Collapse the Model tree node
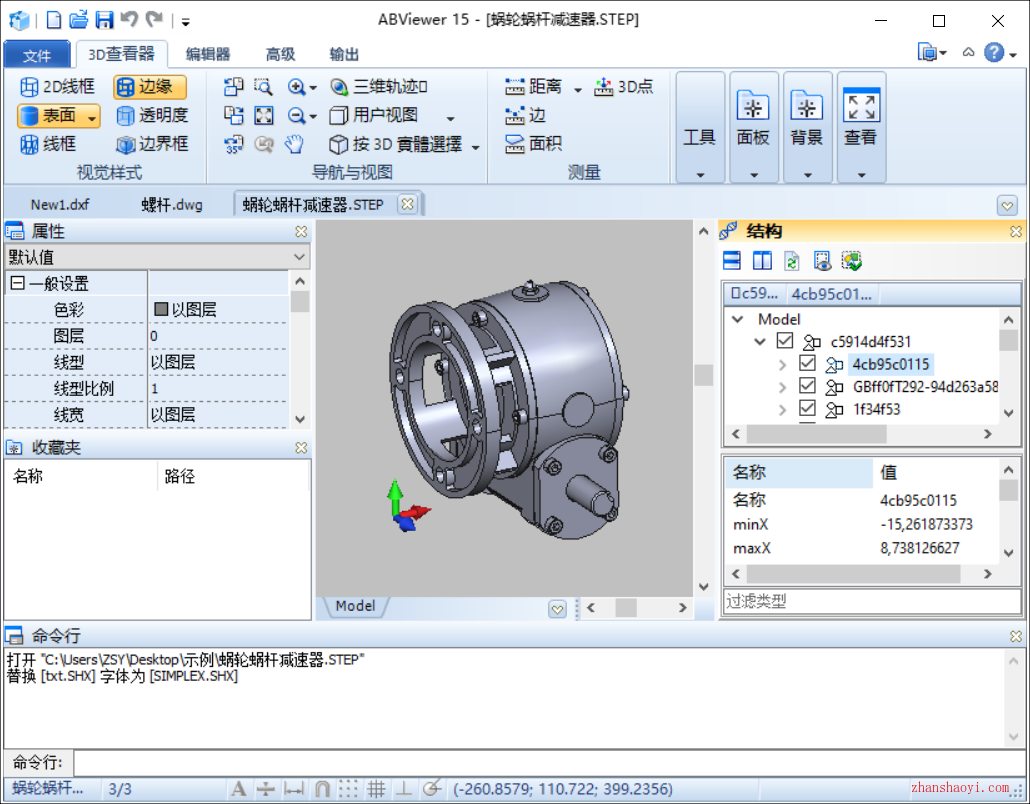The width and height of the screenshot is (1030, 804). [738, 319]
